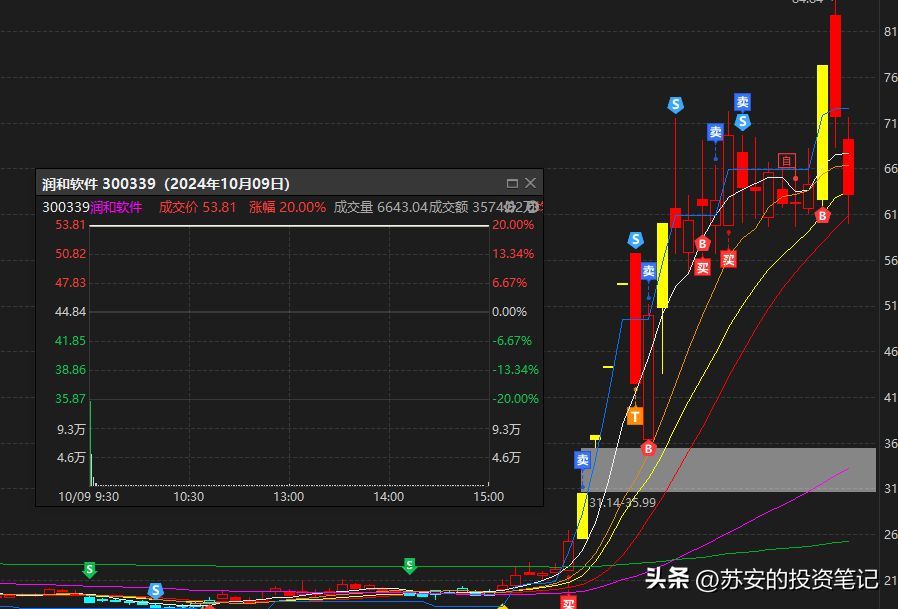
Task: Click the right-hand green S marker
Action: pos(409,566)
